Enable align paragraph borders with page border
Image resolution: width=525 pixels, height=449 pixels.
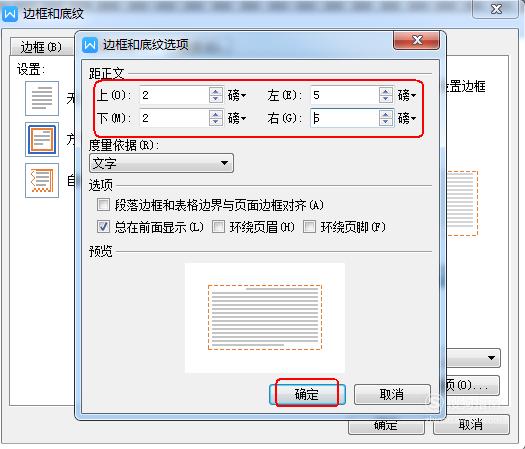point(103,204)
